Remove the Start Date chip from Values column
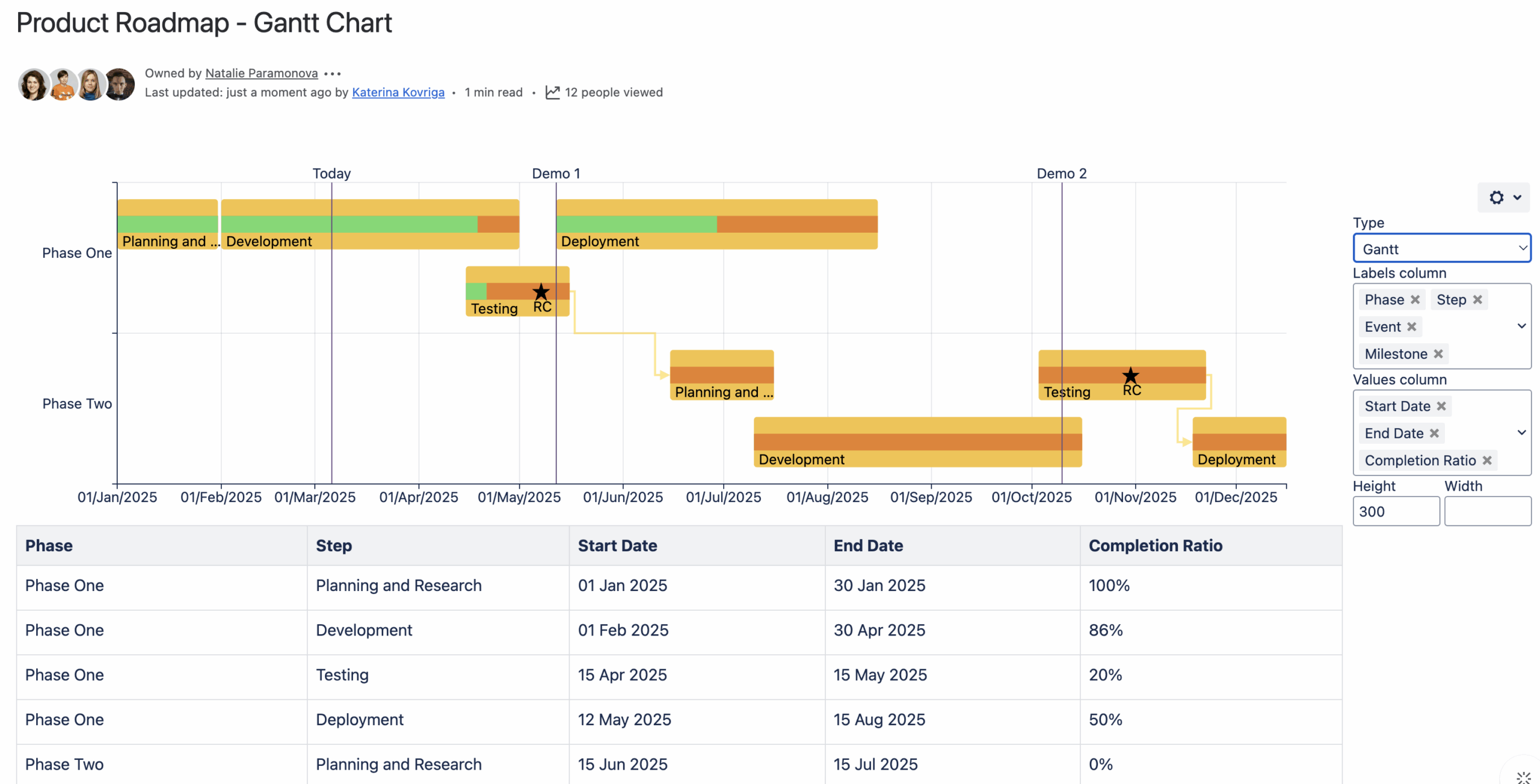The height and width of the screenshot is (784, 1540). (x=1440, y=406)
